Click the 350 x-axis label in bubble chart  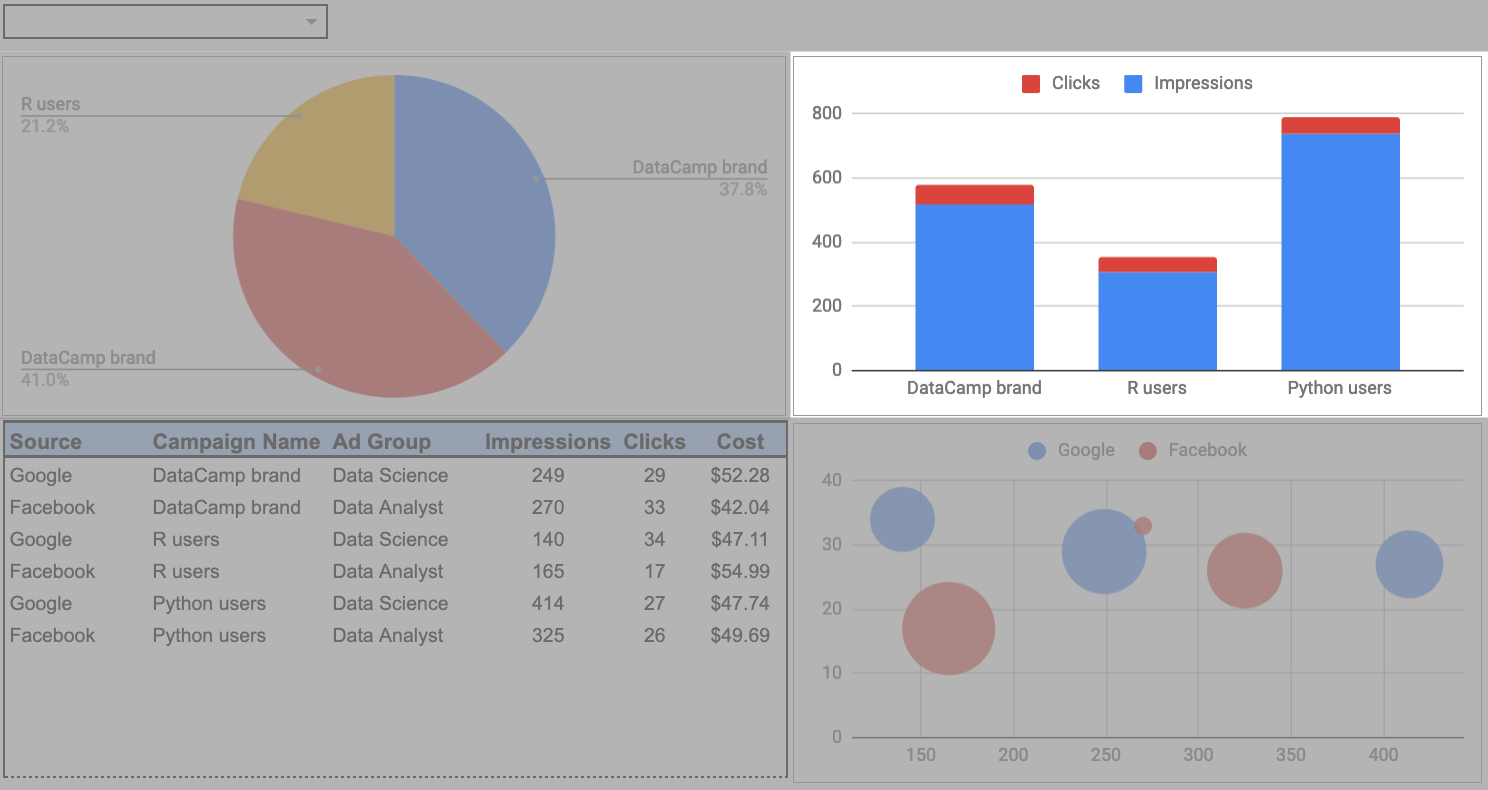tap(1291, 755)
